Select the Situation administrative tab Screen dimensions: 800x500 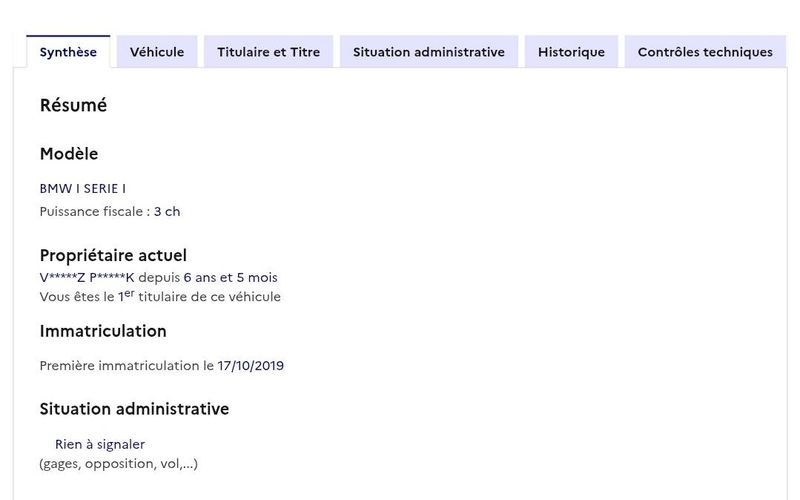[428, 52]
